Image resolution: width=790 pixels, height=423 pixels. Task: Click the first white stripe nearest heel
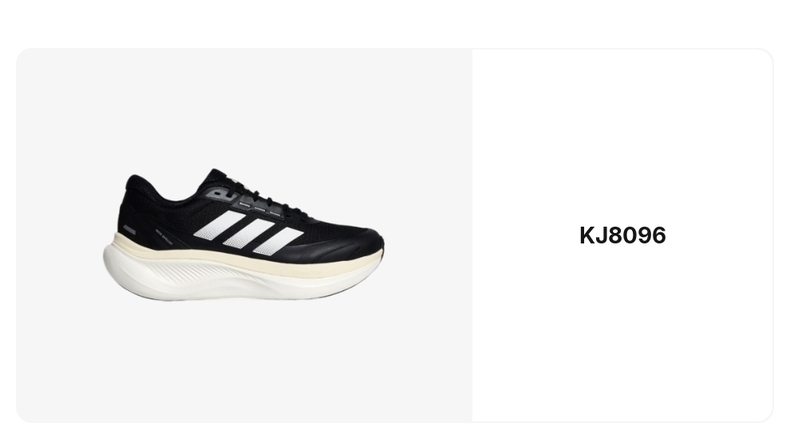tap(220, 225)
